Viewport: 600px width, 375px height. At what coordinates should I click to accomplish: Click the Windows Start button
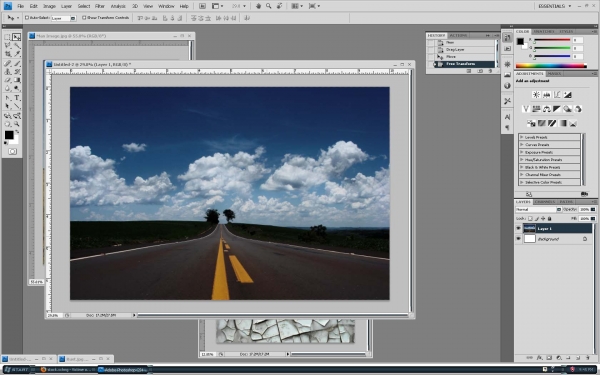[x=16, y=370]
